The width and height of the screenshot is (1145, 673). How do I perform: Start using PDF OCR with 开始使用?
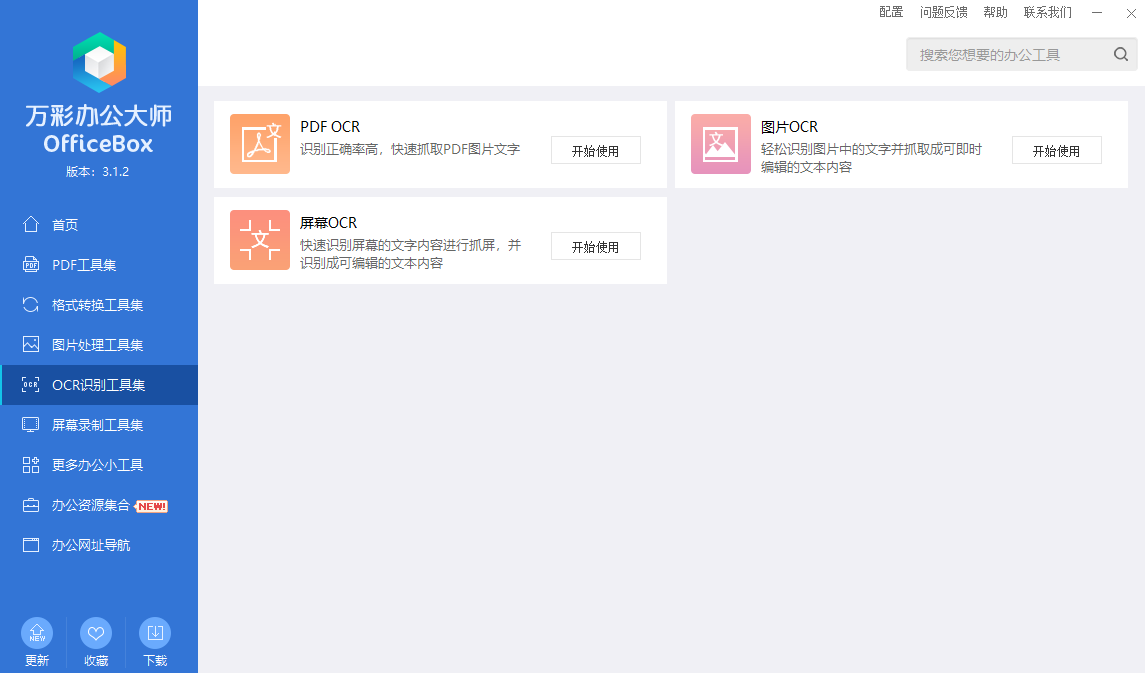pos(595,151)
